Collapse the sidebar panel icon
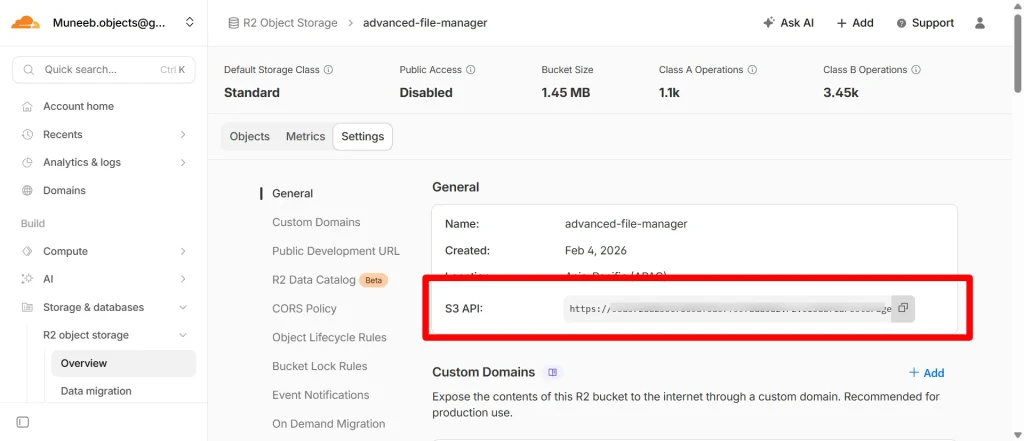 (23, 422)
